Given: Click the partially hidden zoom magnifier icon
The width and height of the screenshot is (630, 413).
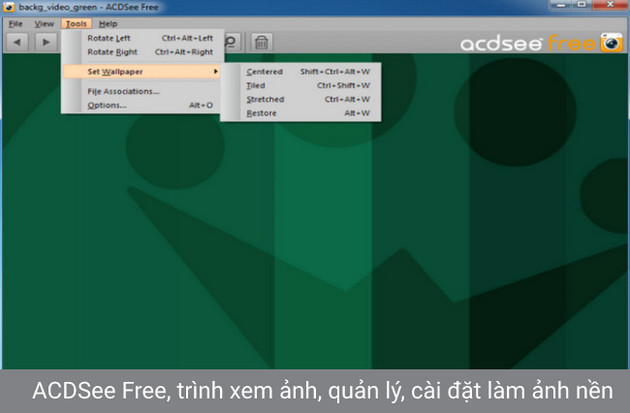Looking at the screenshot, I should [x=232, y=42].
